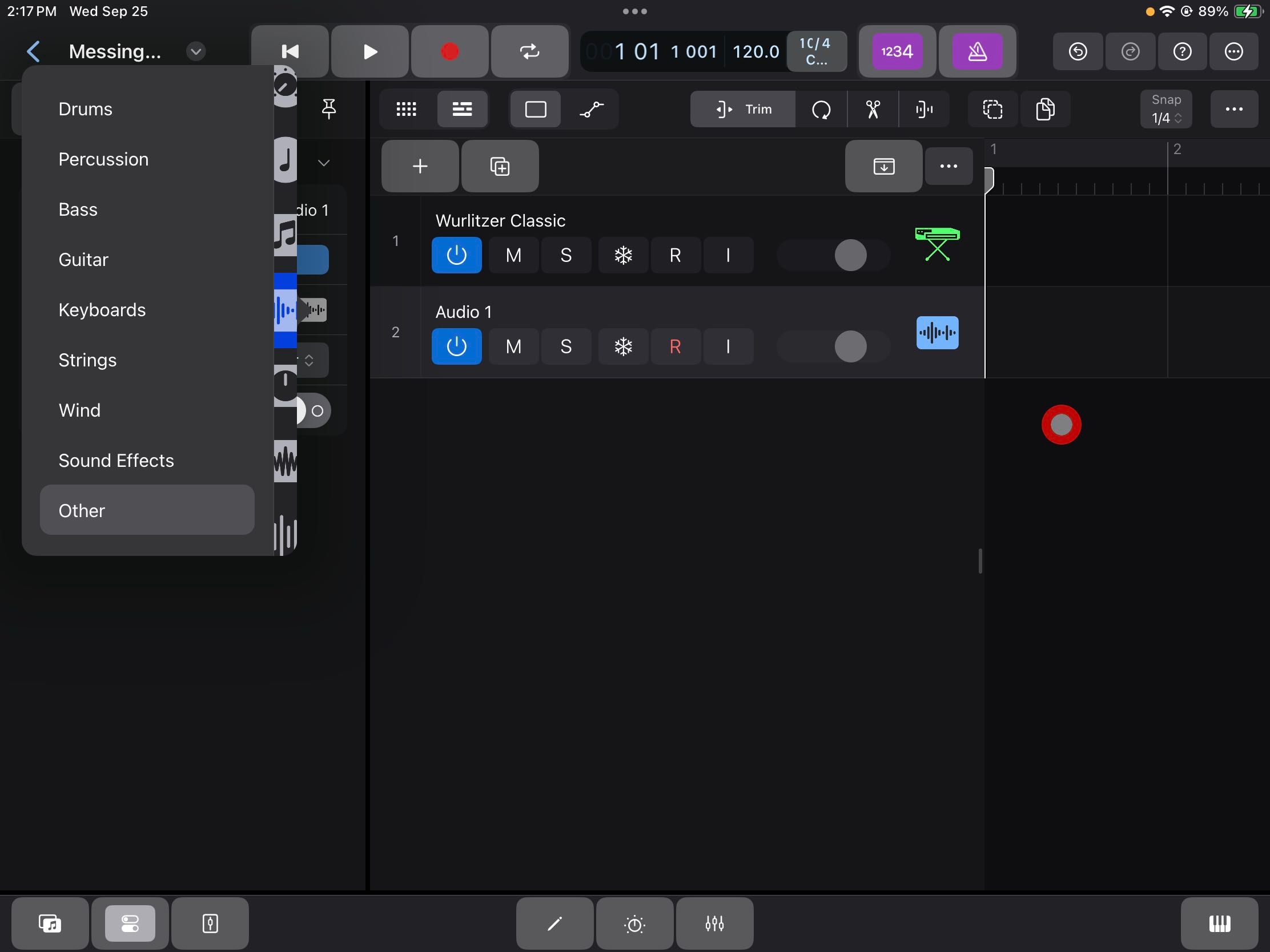The height and width of the screenshot is (952, 1270).
Task: Disable the power toggle on Audio 1
Action: tap(456, 346)
